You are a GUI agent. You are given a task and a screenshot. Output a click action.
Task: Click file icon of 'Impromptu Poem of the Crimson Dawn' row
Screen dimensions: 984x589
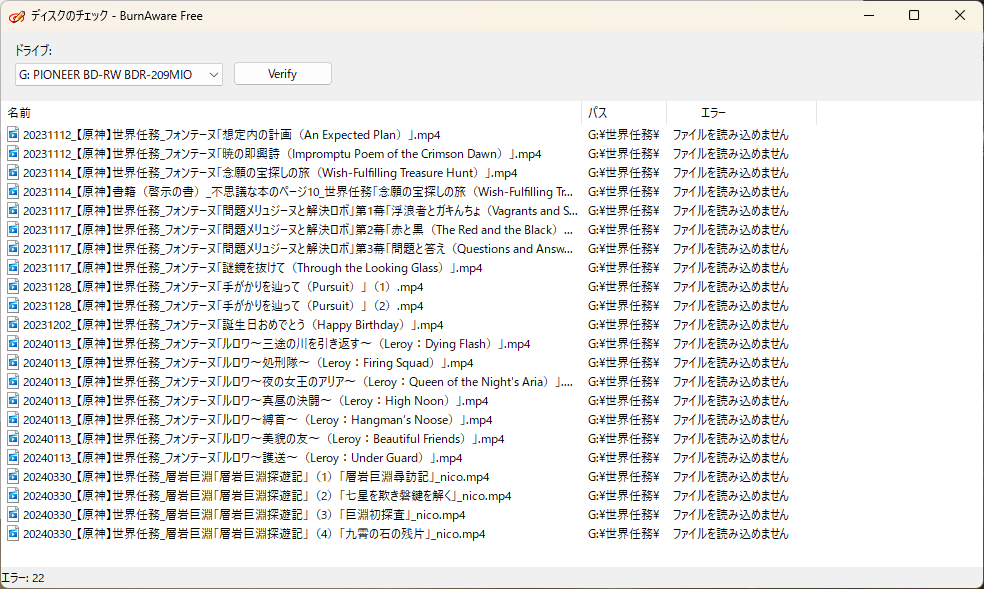click(13, 153)
